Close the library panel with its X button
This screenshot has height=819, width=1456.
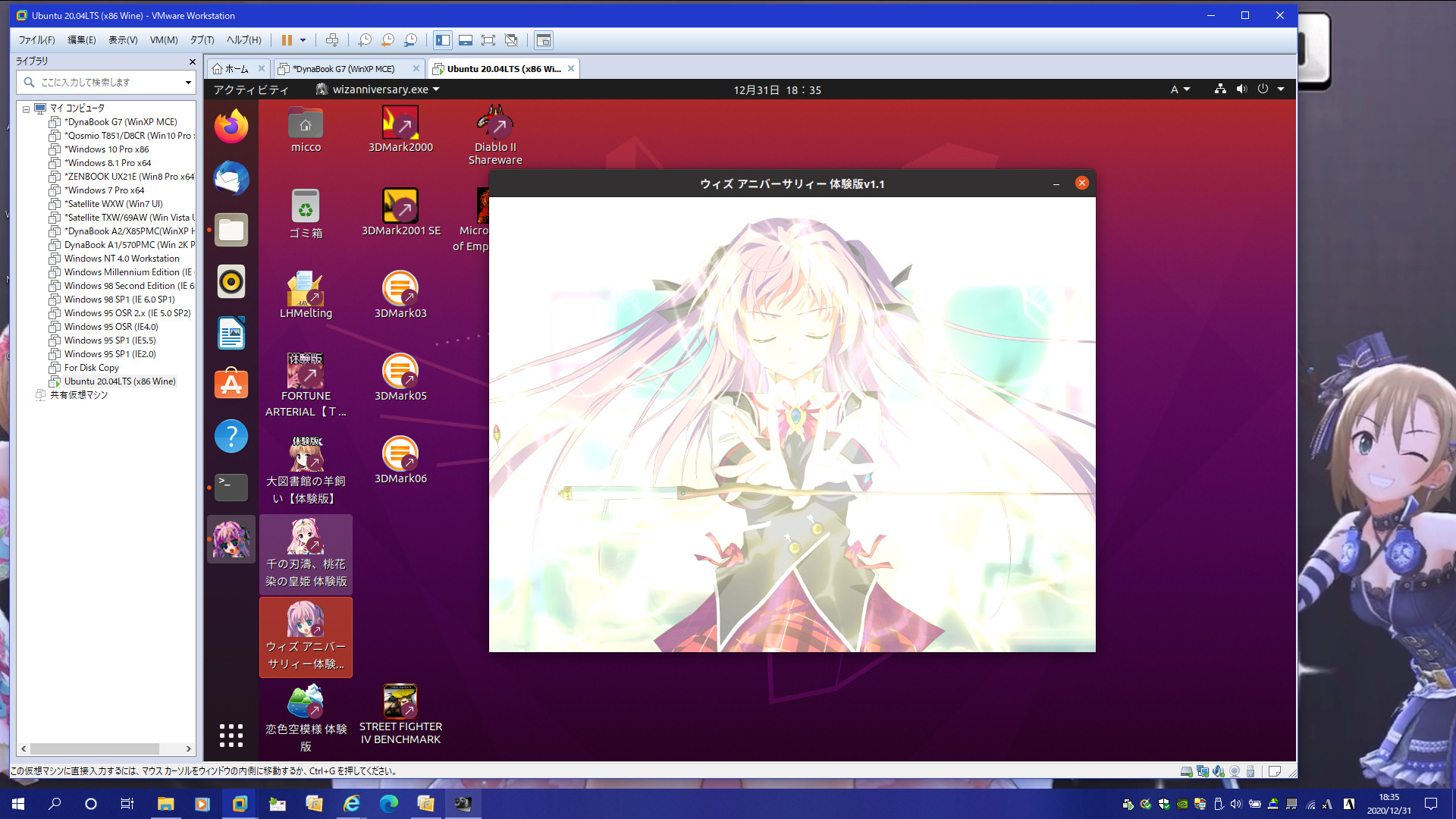point(192,61)
